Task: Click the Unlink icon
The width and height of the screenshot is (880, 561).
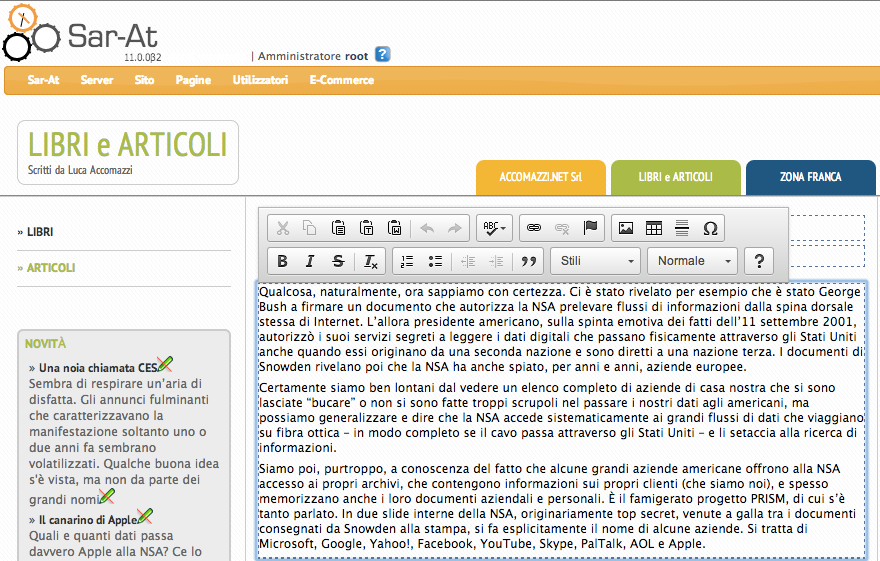Action: tap(562, 228)
